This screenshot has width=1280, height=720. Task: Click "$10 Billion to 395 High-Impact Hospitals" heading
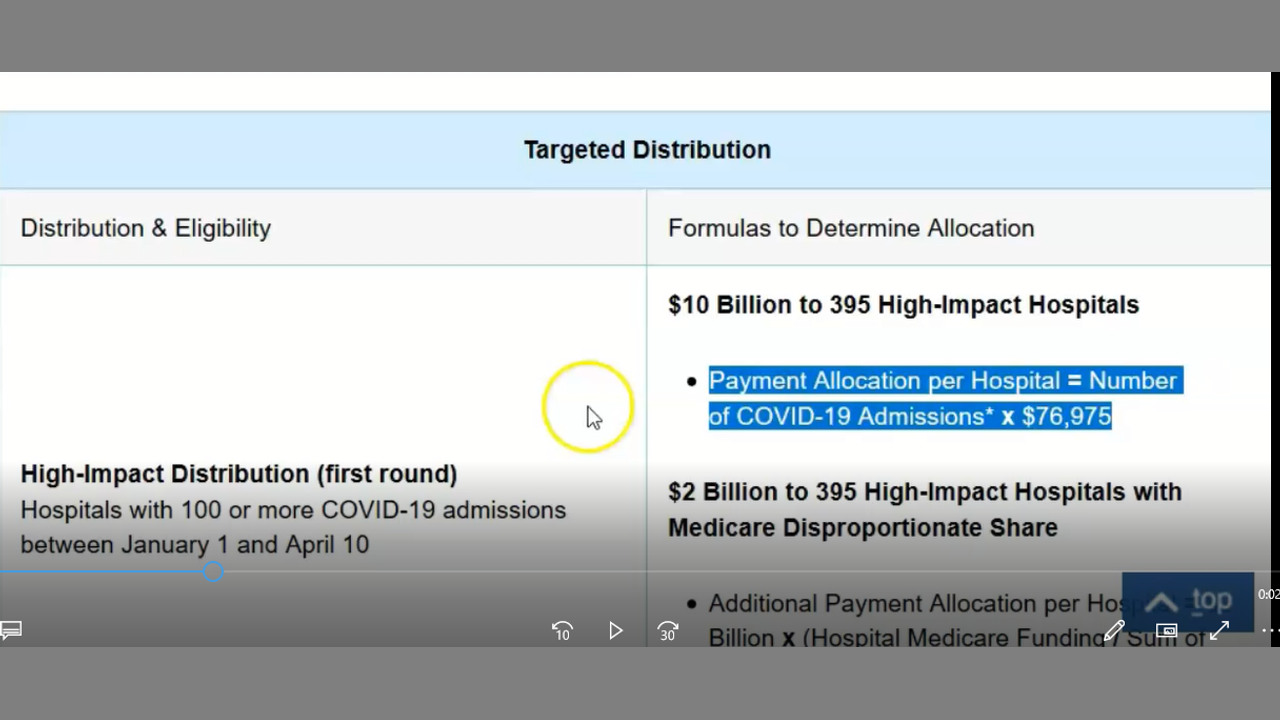903,305
